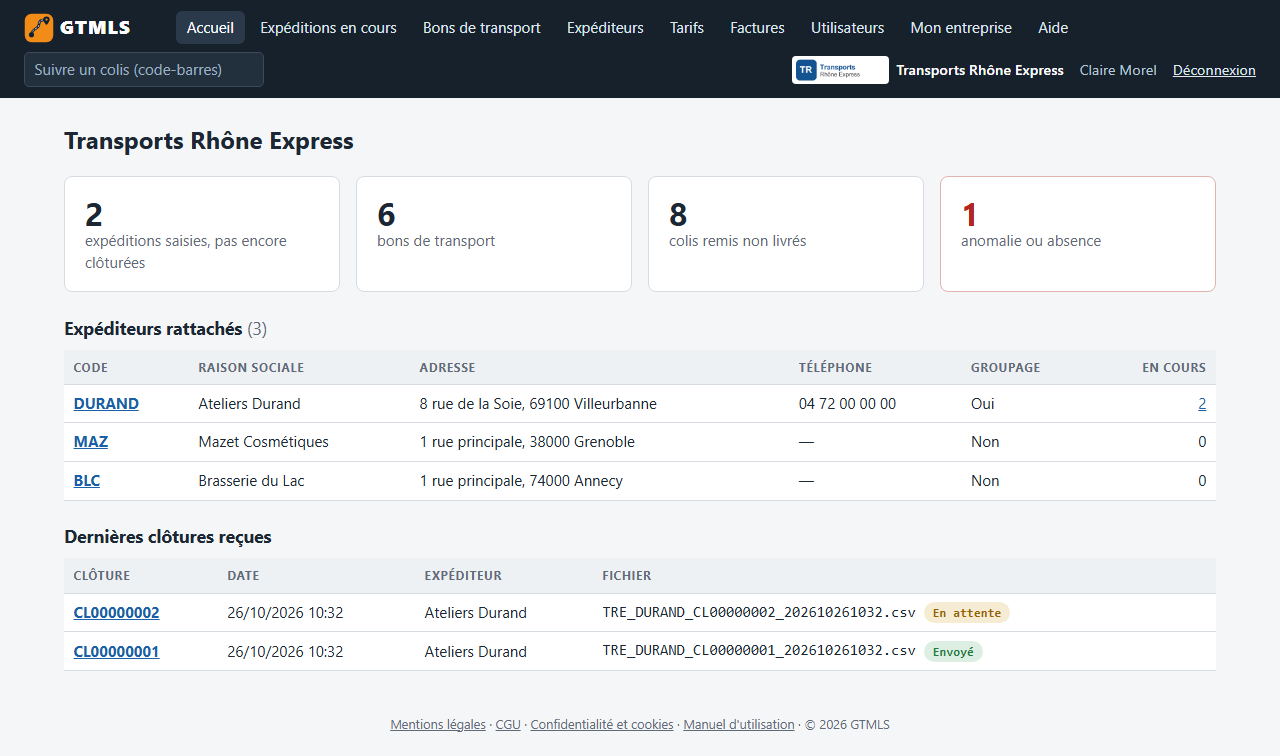The height and width of the screenshot is (756, 1280).
Task: Click the GTMLS orange logo icon
Action: 39,28
